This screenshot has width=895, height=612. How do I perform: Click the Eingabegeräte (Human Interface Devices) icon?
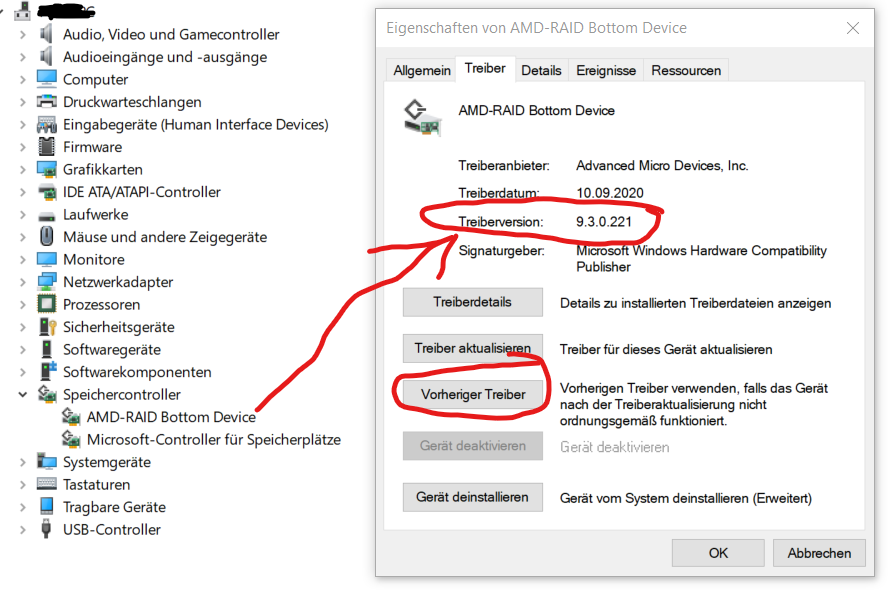click(x=46, y=124)
